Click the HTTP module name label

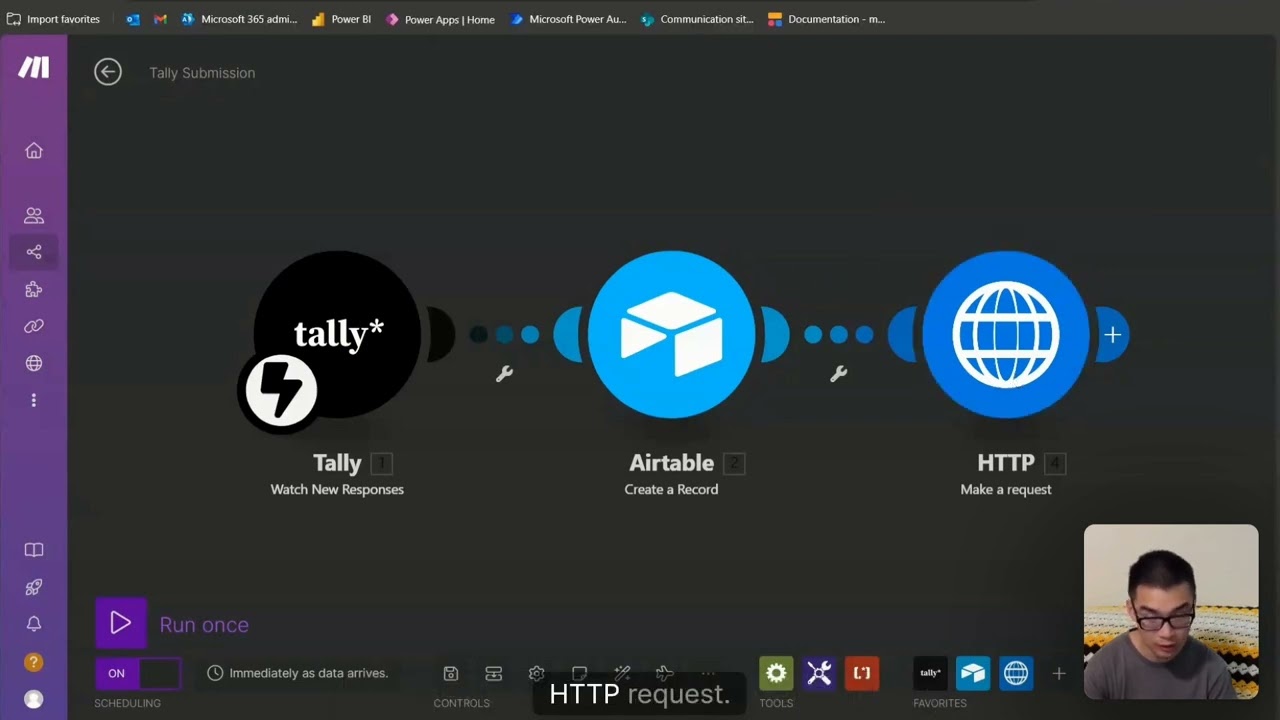coord(1005,463)
